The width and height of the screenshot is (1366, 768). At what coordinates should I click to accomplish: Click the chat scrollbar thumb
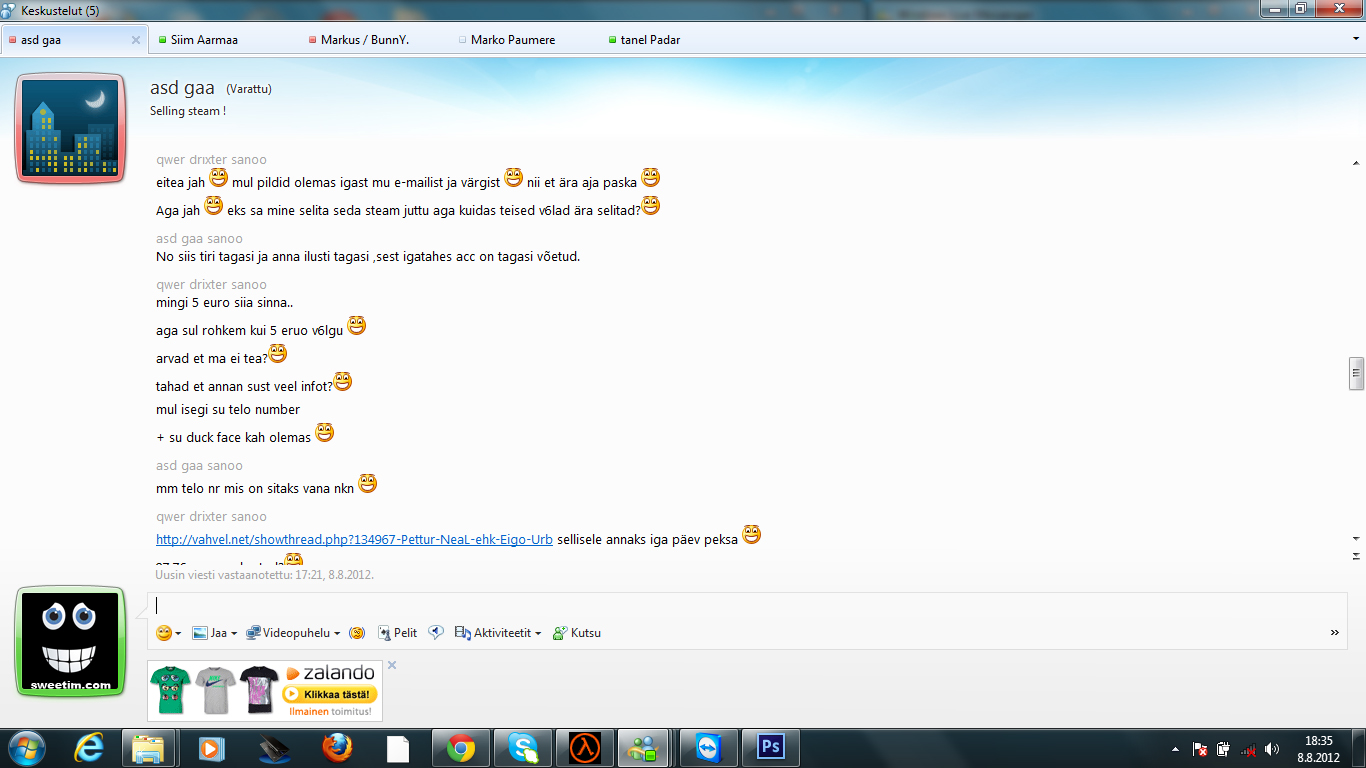[1356, 372]
